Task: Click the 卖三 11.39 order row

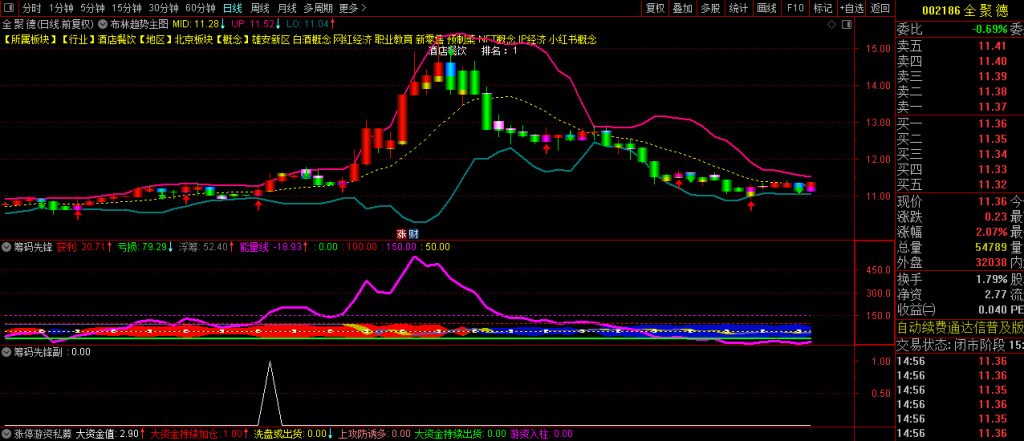Action: [x=959, y=76]
